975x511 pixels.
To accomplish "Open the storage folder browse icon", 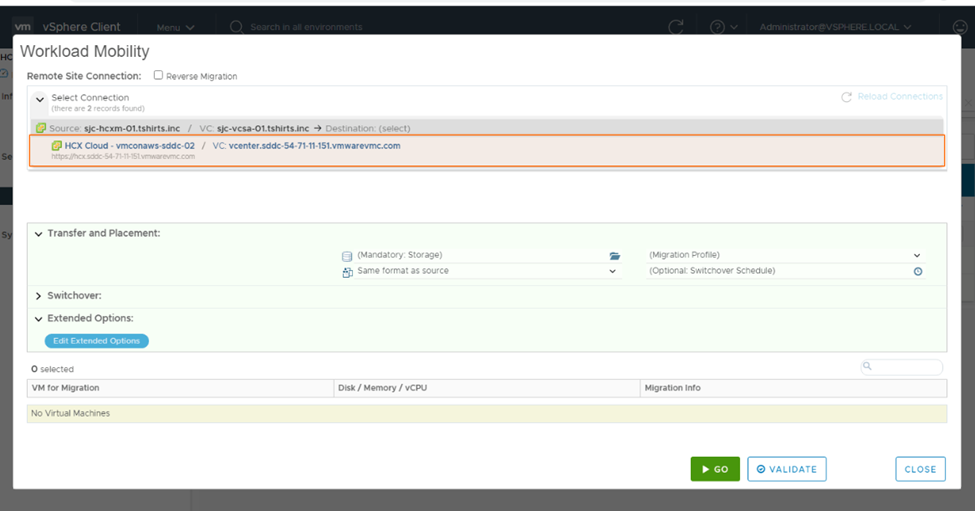I will (x=615, y=256).
